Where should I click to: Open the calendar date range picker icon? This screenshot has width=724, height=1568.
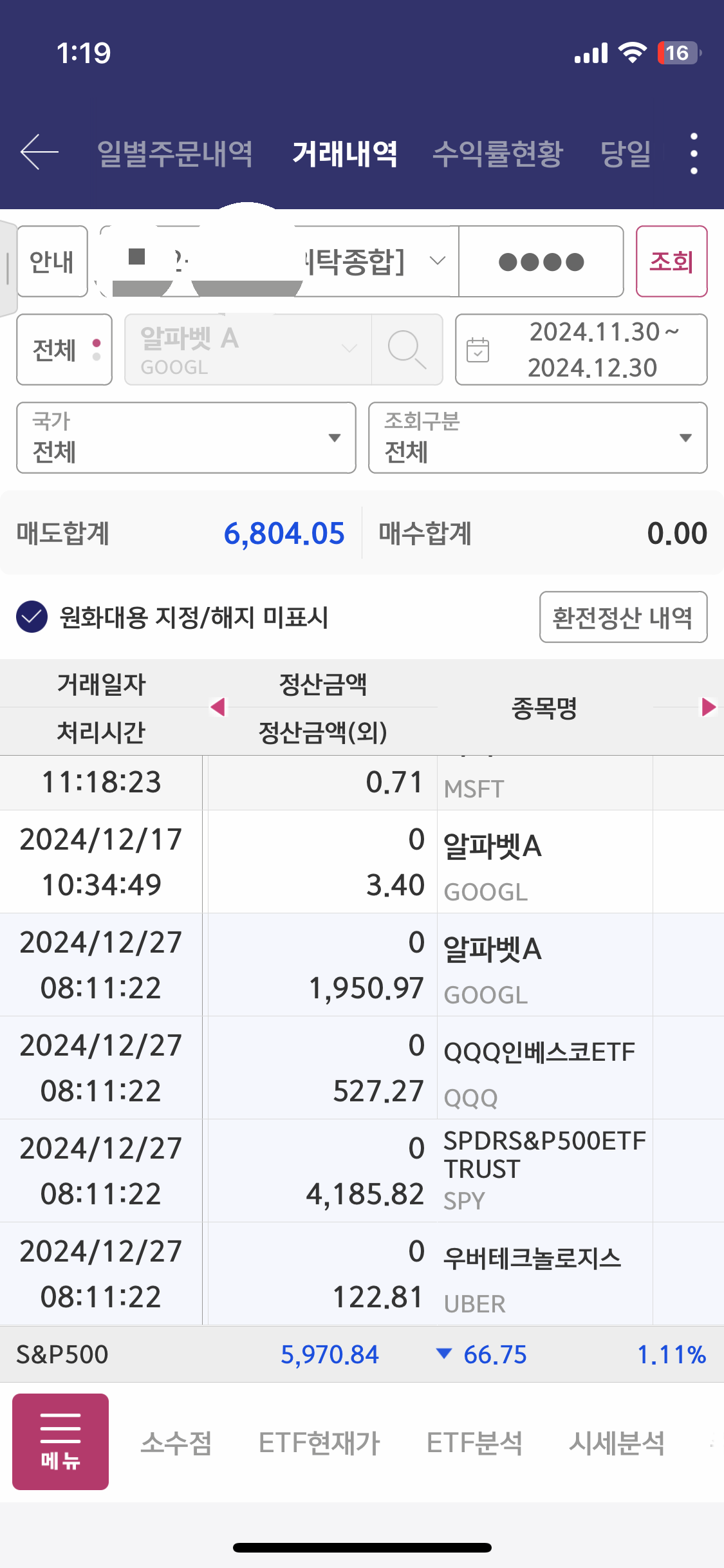[478, 350]
